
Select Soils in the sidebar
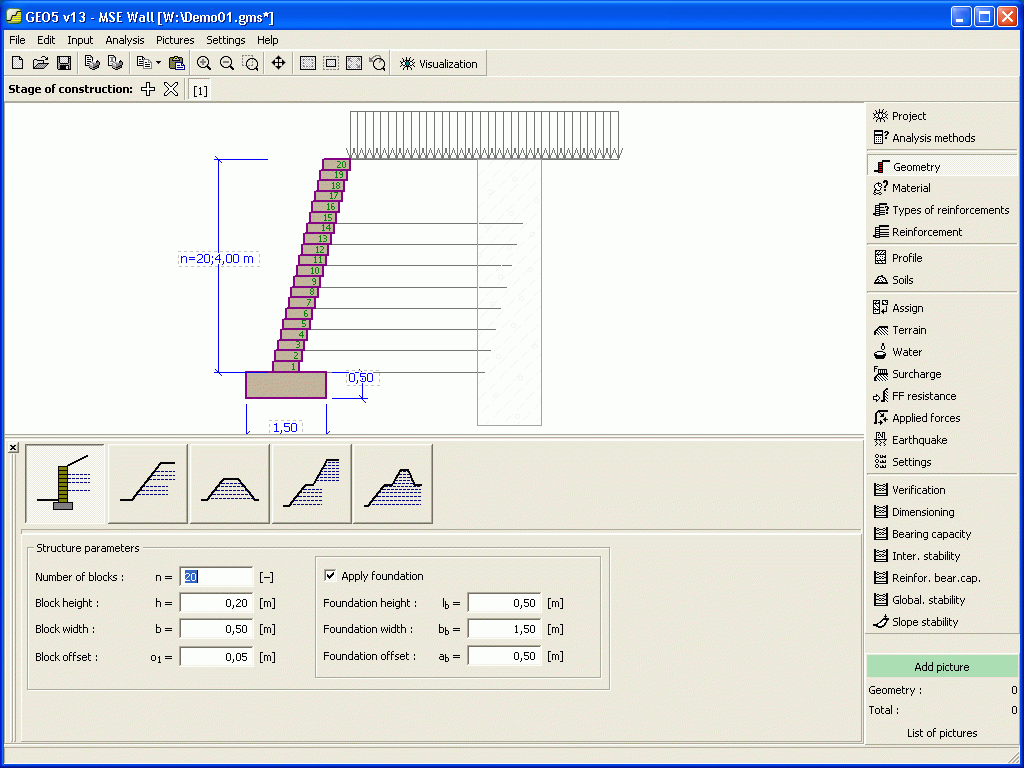[x=902, y=279]
